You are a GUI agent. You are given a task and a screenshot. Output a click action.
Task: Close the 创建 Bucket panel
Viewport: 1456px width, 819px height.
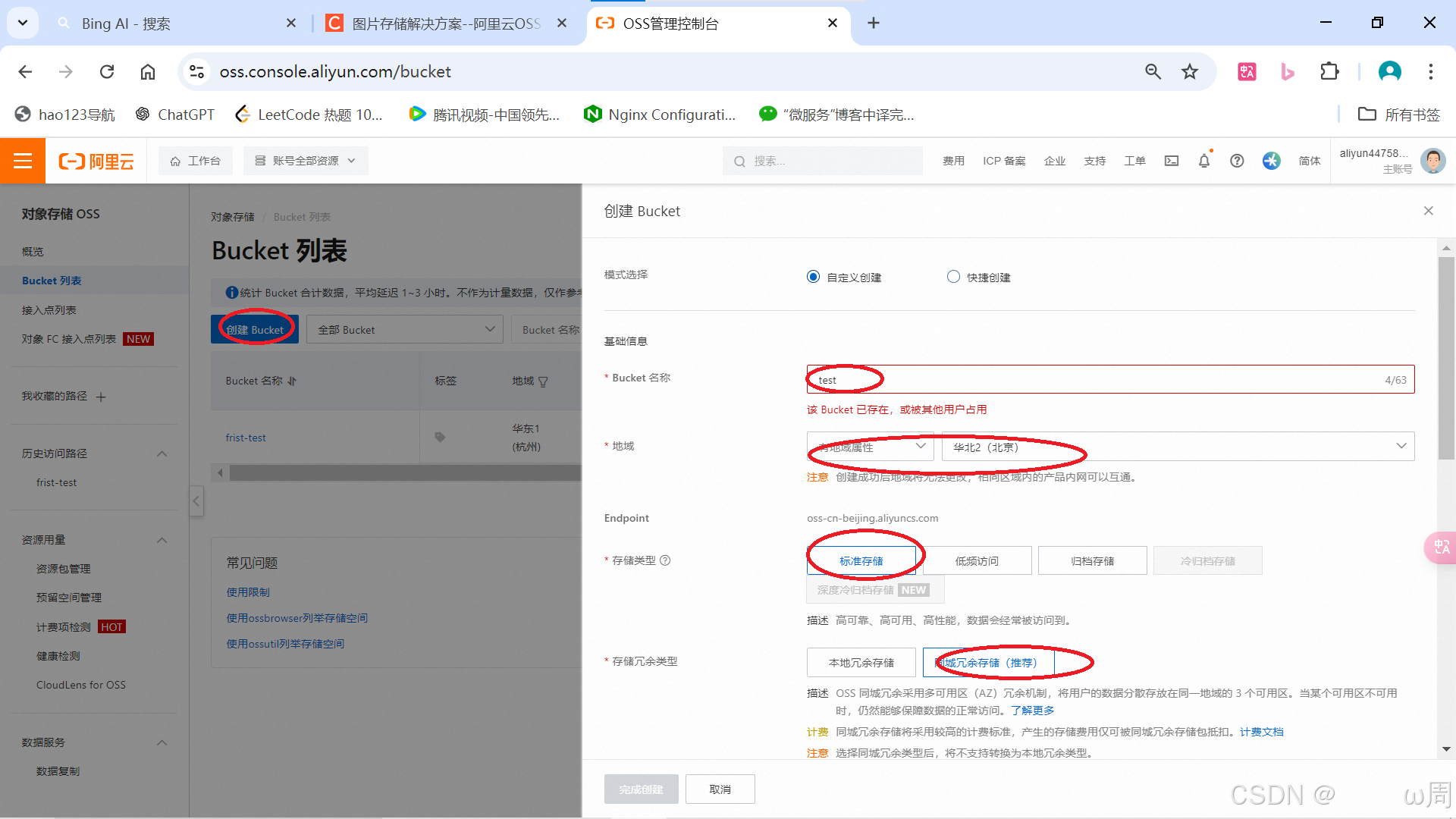point(1428,211)
